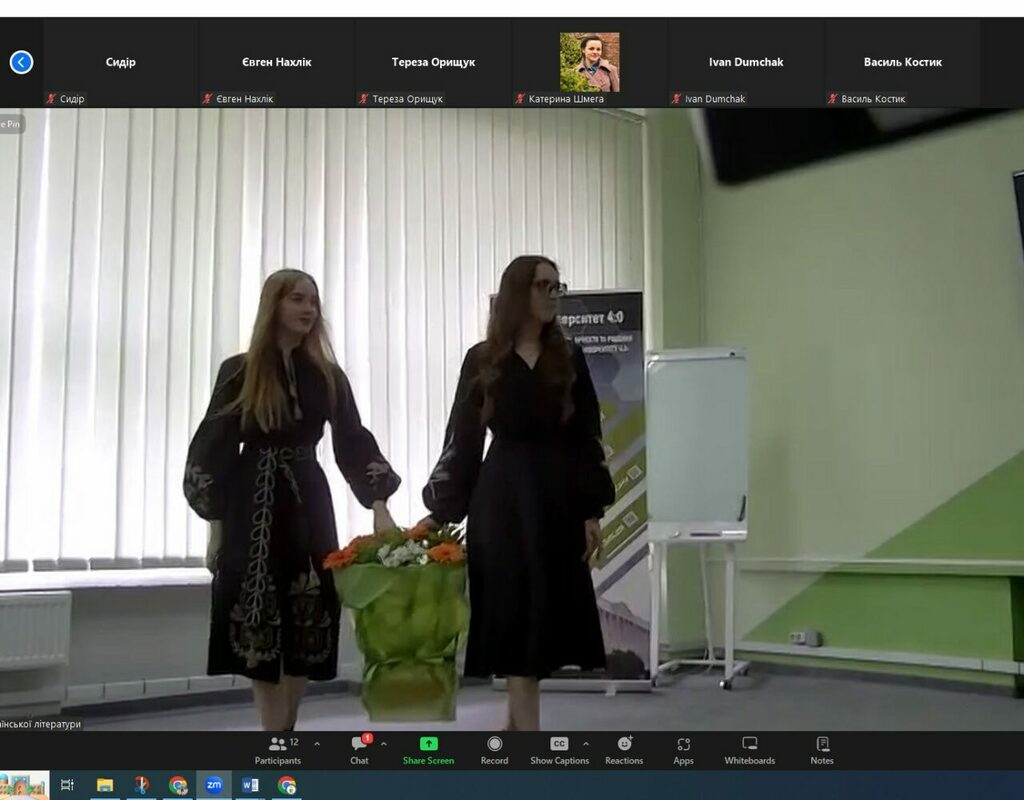
Task: Select the Ivan Dumchak participant tile
Action: [746, 62]
